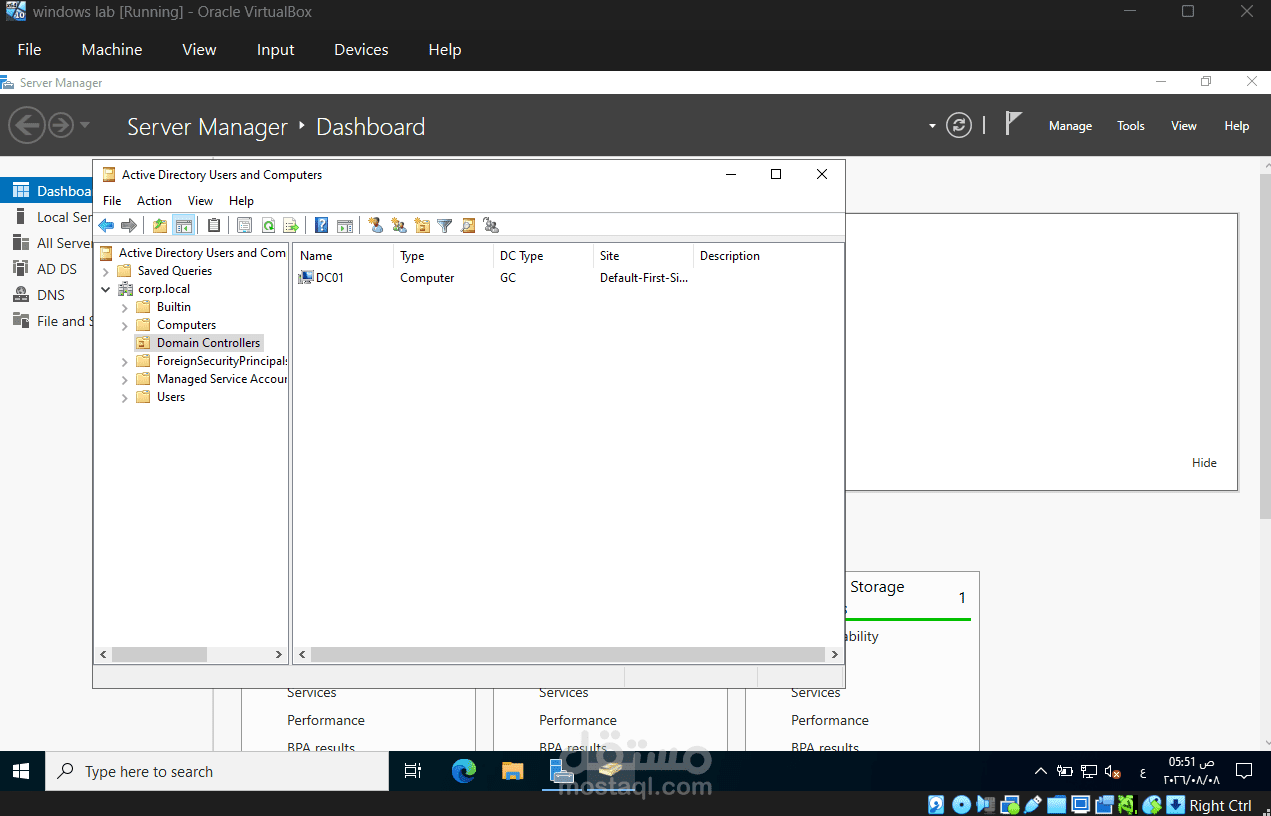Sort by the DC Type column header
Viewport: 1271px width, 816px height.
click(x=543, y=256)
